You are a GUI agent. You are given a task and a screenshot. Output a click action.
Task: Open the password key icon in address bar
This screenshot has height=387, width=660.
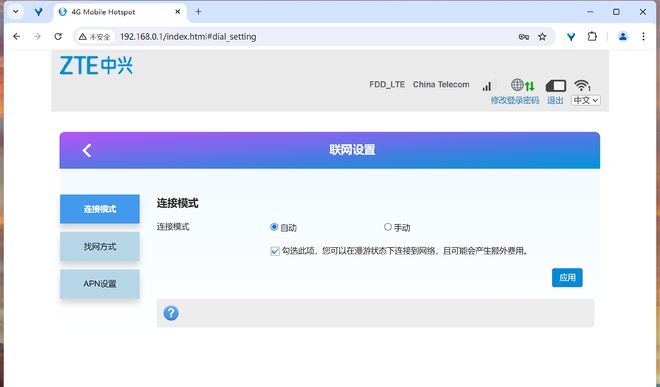coord(524,37)
